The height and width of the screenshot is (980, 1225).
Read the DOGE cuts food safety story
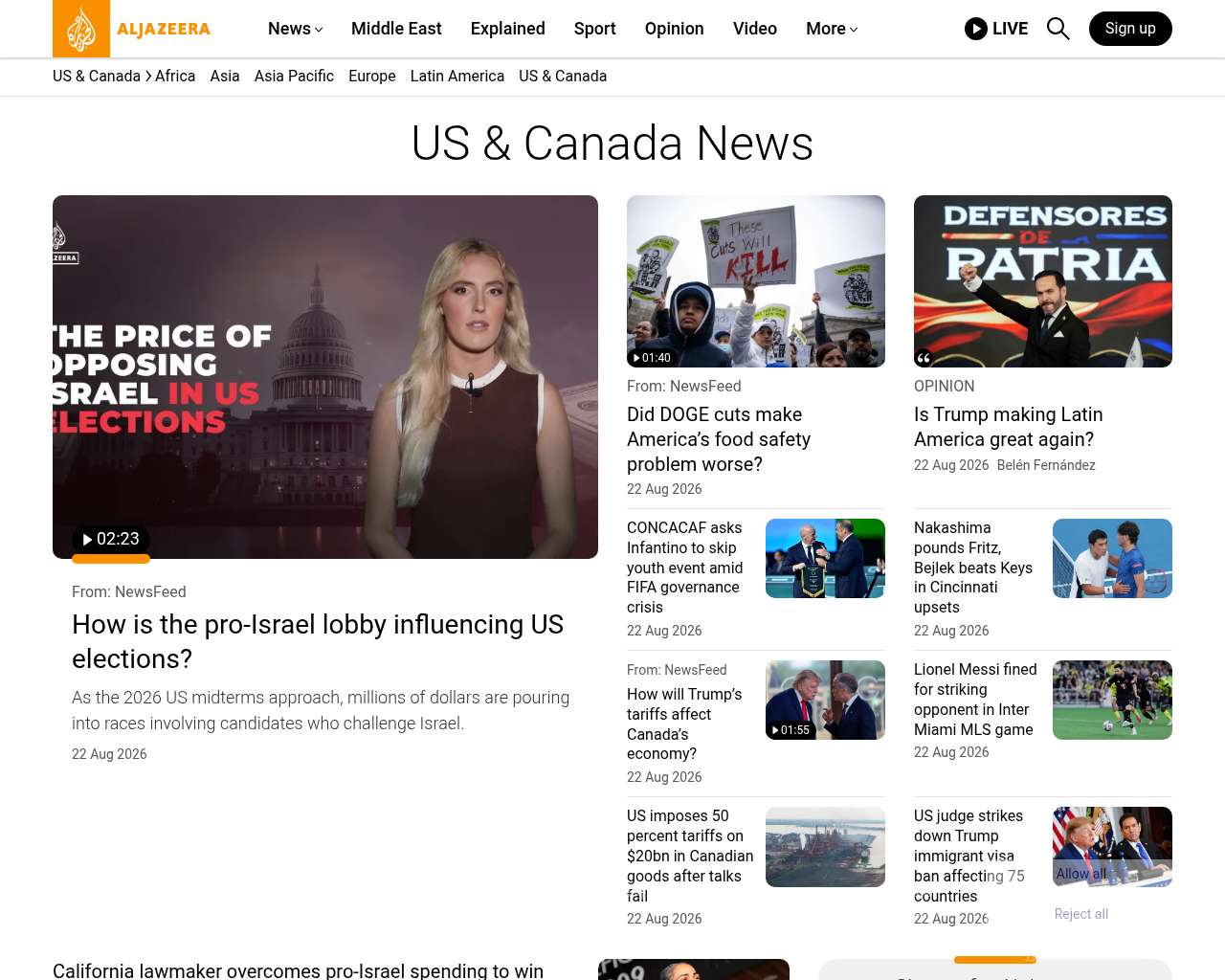click(x=719, y=439)
